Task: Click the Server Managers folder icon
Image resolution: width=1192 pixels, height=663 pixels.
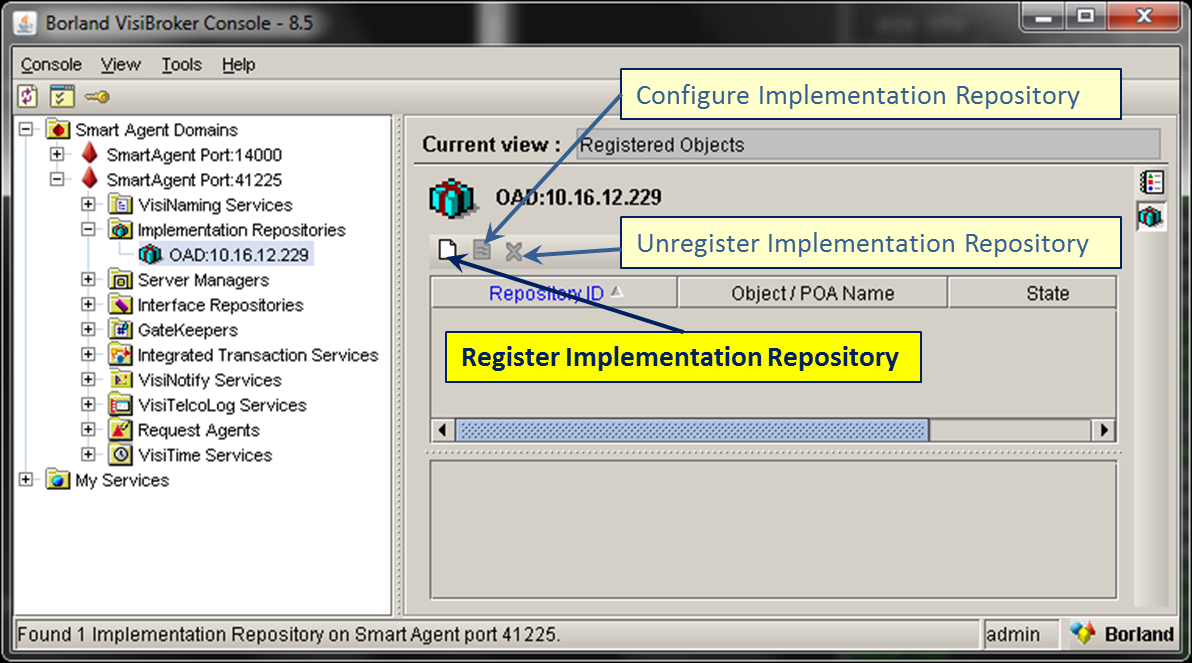Action: [x=120, y=280]
